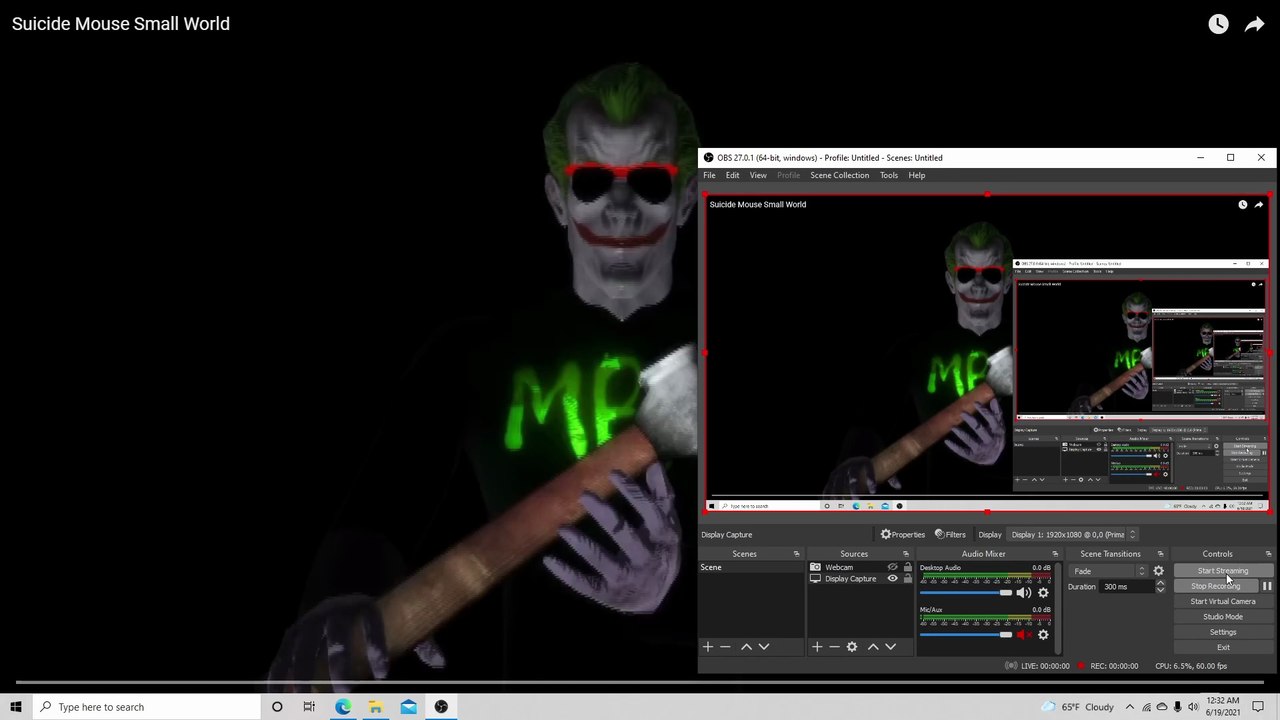This screenshot has width=1280, height=720.
Task: Move scene down in Scenes list
Action: click(x=764, y=647)
